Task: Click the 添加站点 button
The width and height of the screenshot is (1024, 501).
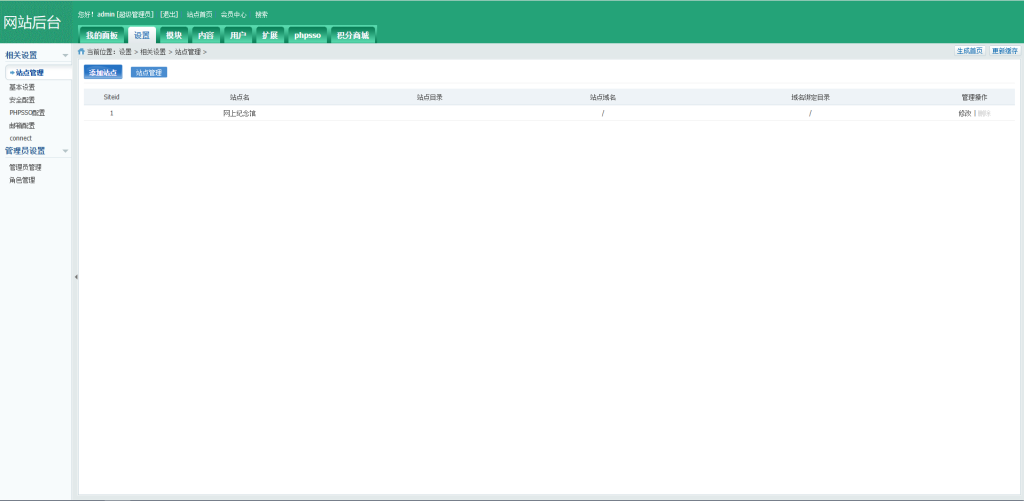Action: [x=103, y=73]
